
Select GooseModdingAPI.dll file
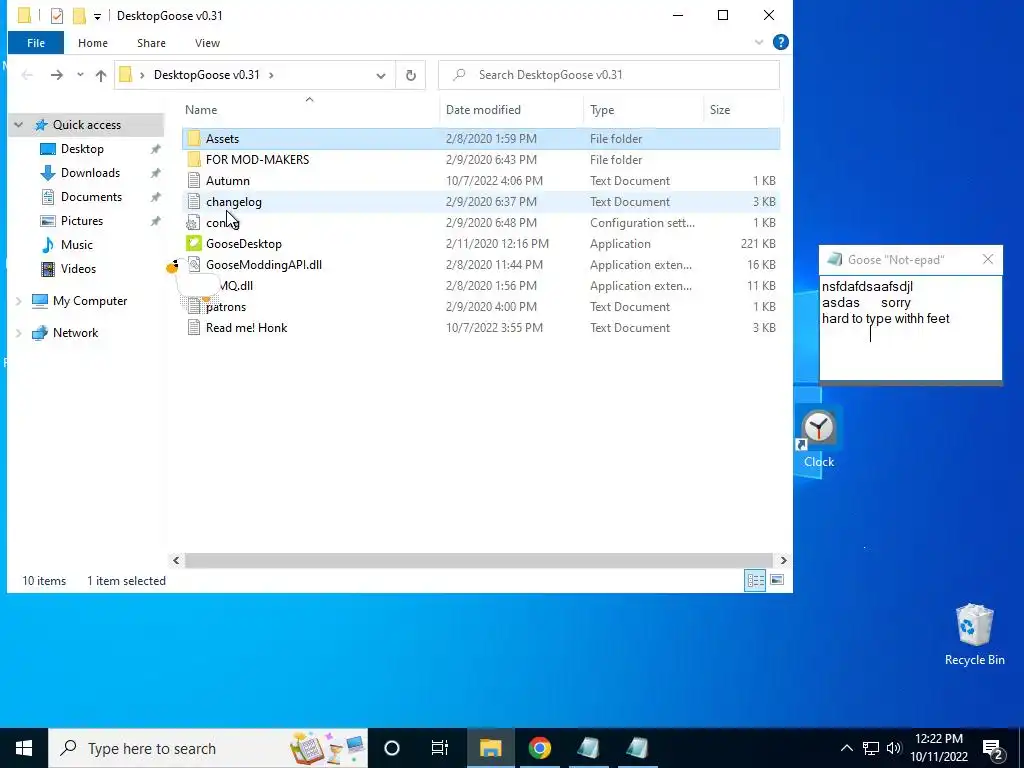(x=263, y=264)
